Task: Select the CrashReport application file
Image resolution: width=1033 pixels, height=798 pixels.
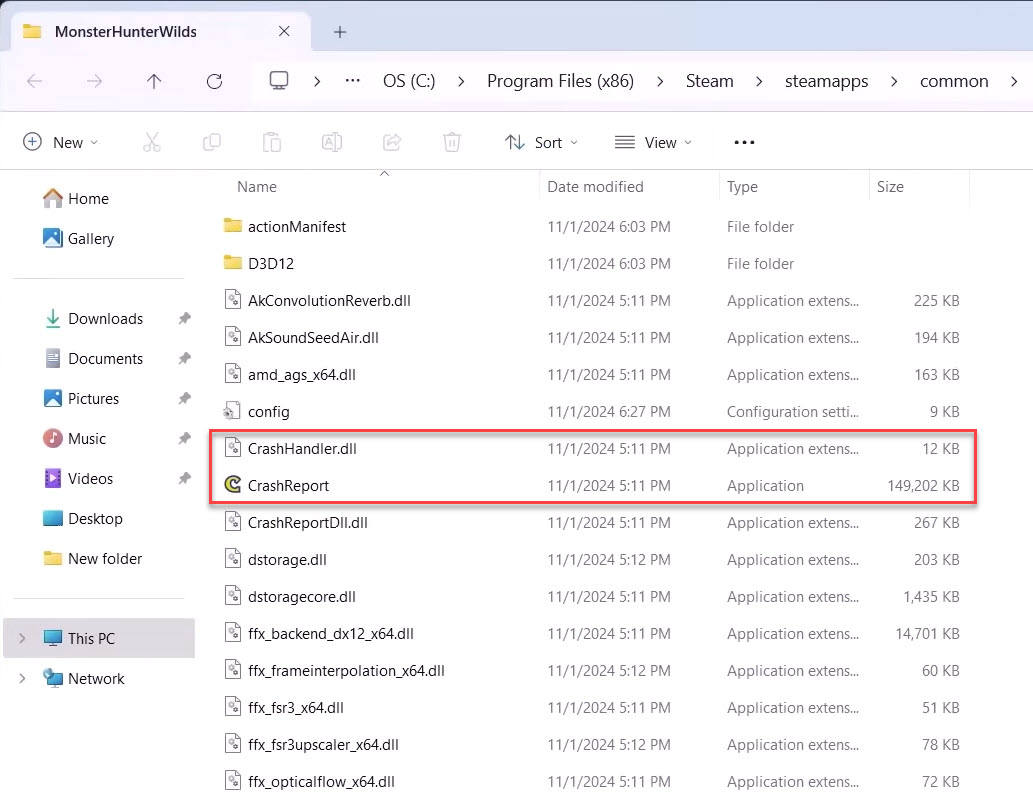Action: (x=288, y=486)
